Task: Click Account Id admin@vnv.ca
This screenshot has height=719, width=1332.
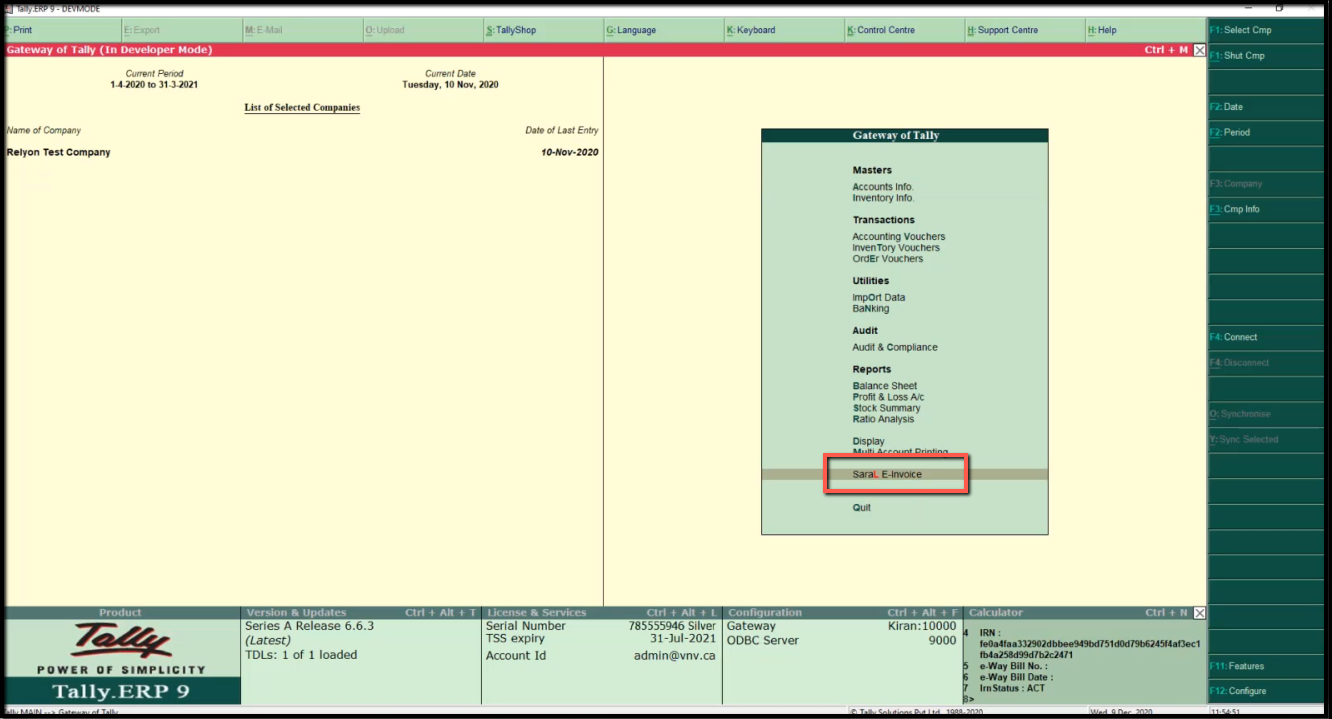Action: point(600,656)
